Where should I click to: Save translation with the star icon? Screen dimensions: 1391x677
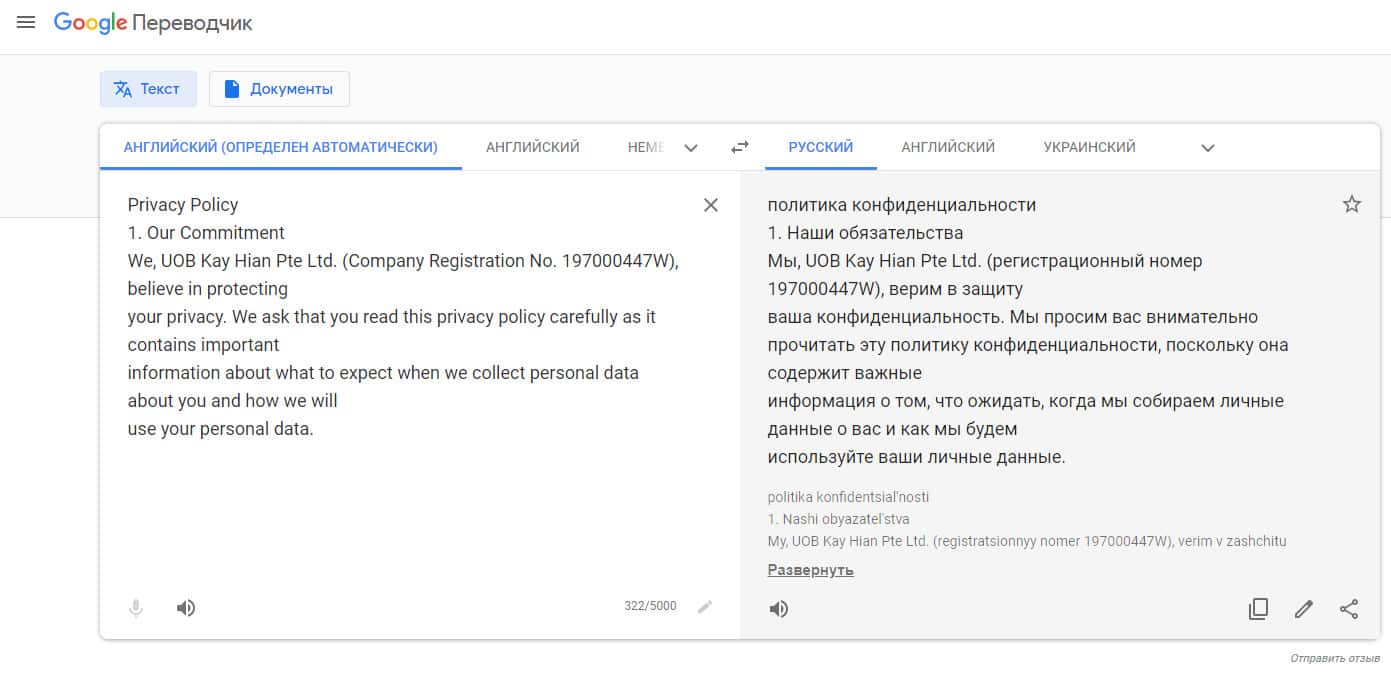(1352, 205)
